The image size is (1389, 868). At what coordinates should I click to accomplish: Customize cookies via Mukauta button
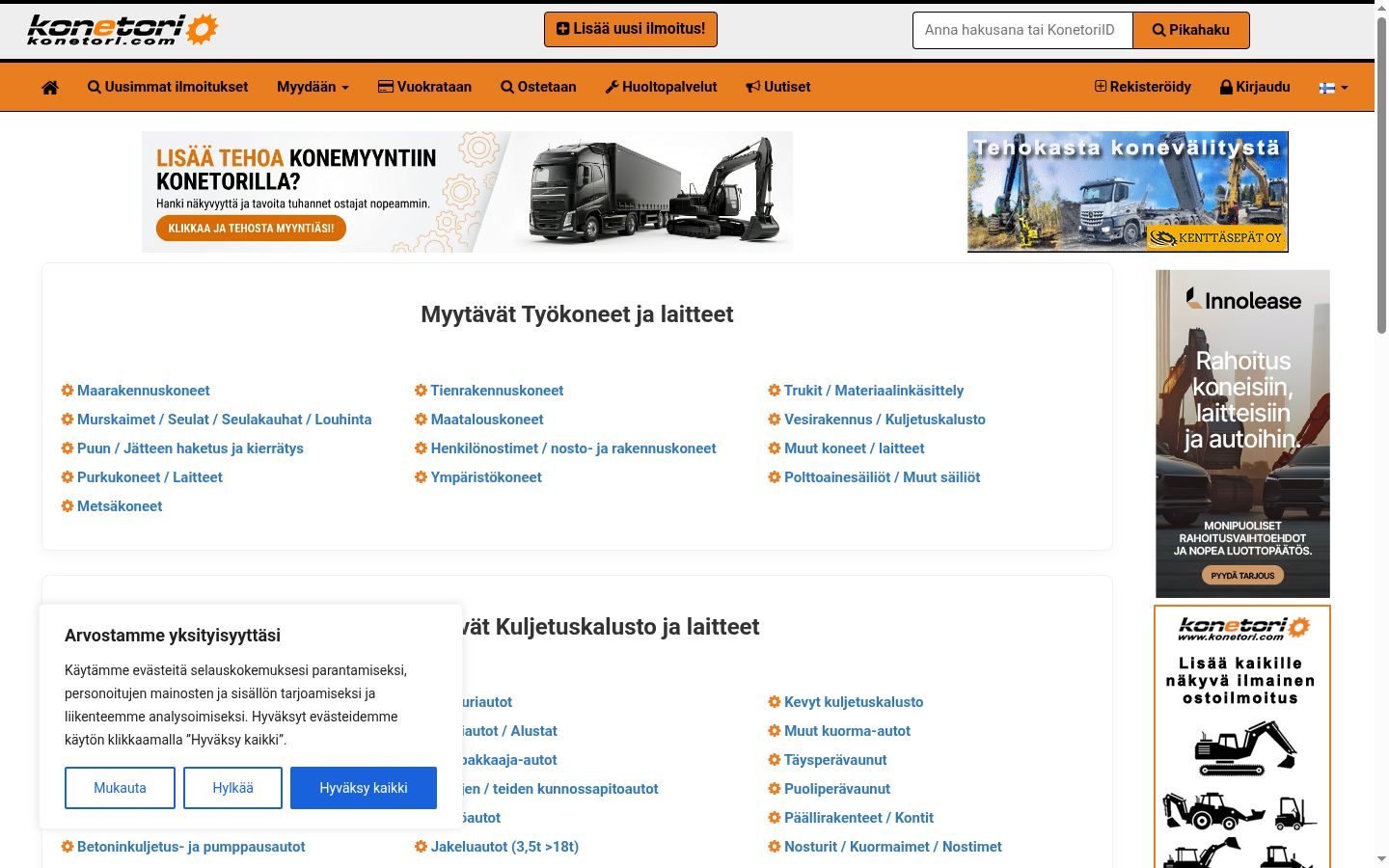pos(120,788)
